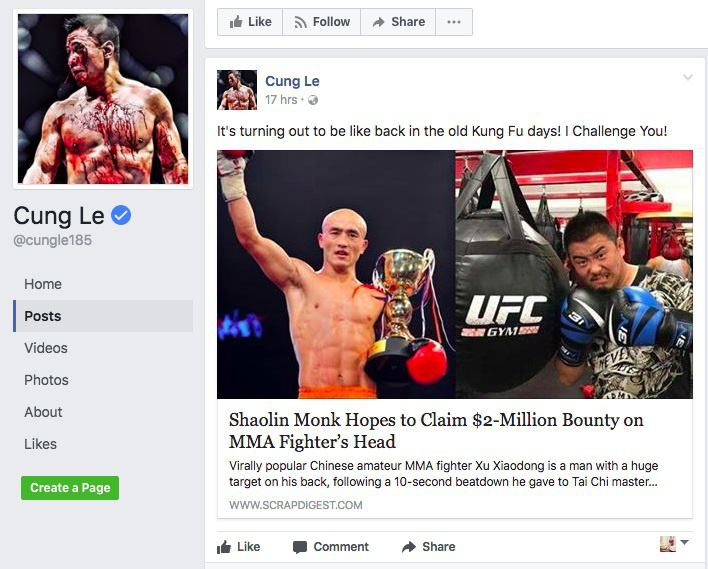Open the Cung Le author name link
Viewport: 708px width, 569px height.
click(292, 81)
